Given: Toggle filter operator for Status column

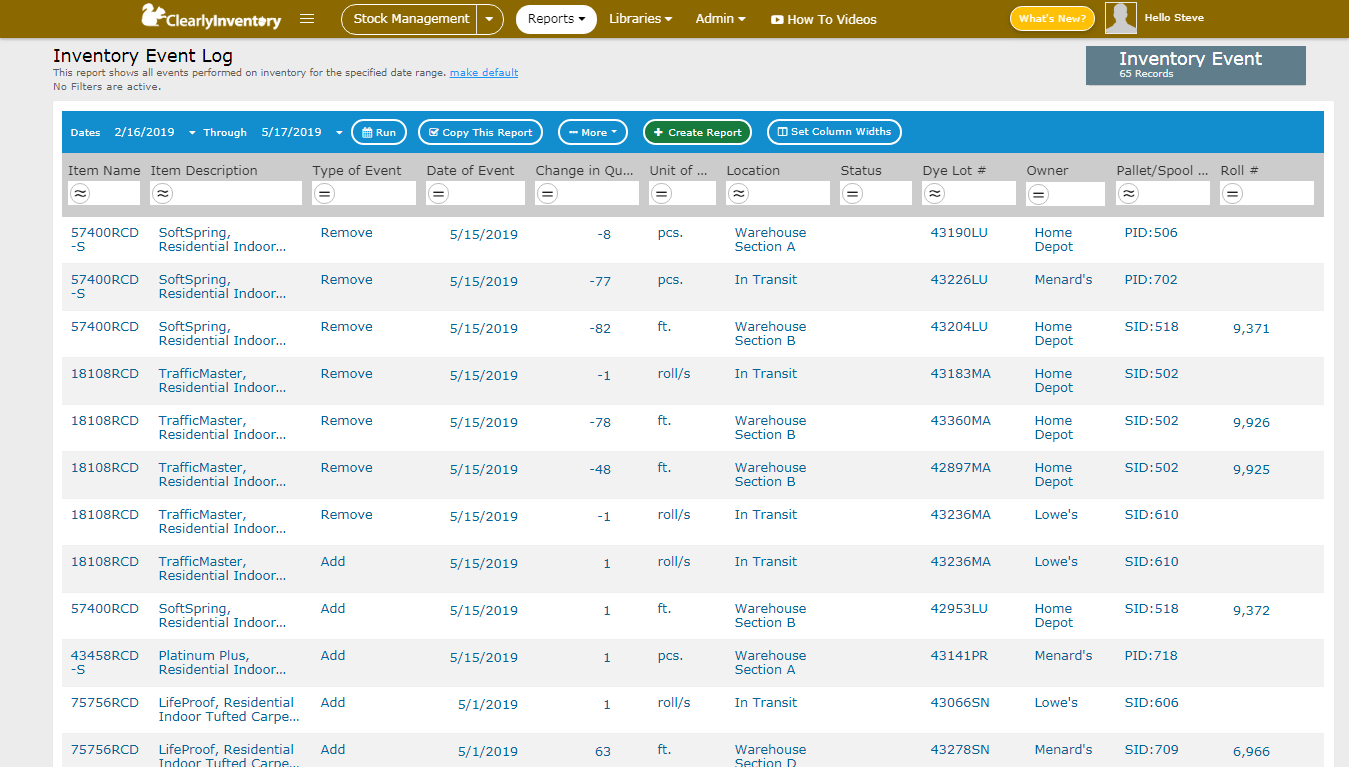Looking at the screenshot, I should (x=853, y=194).
